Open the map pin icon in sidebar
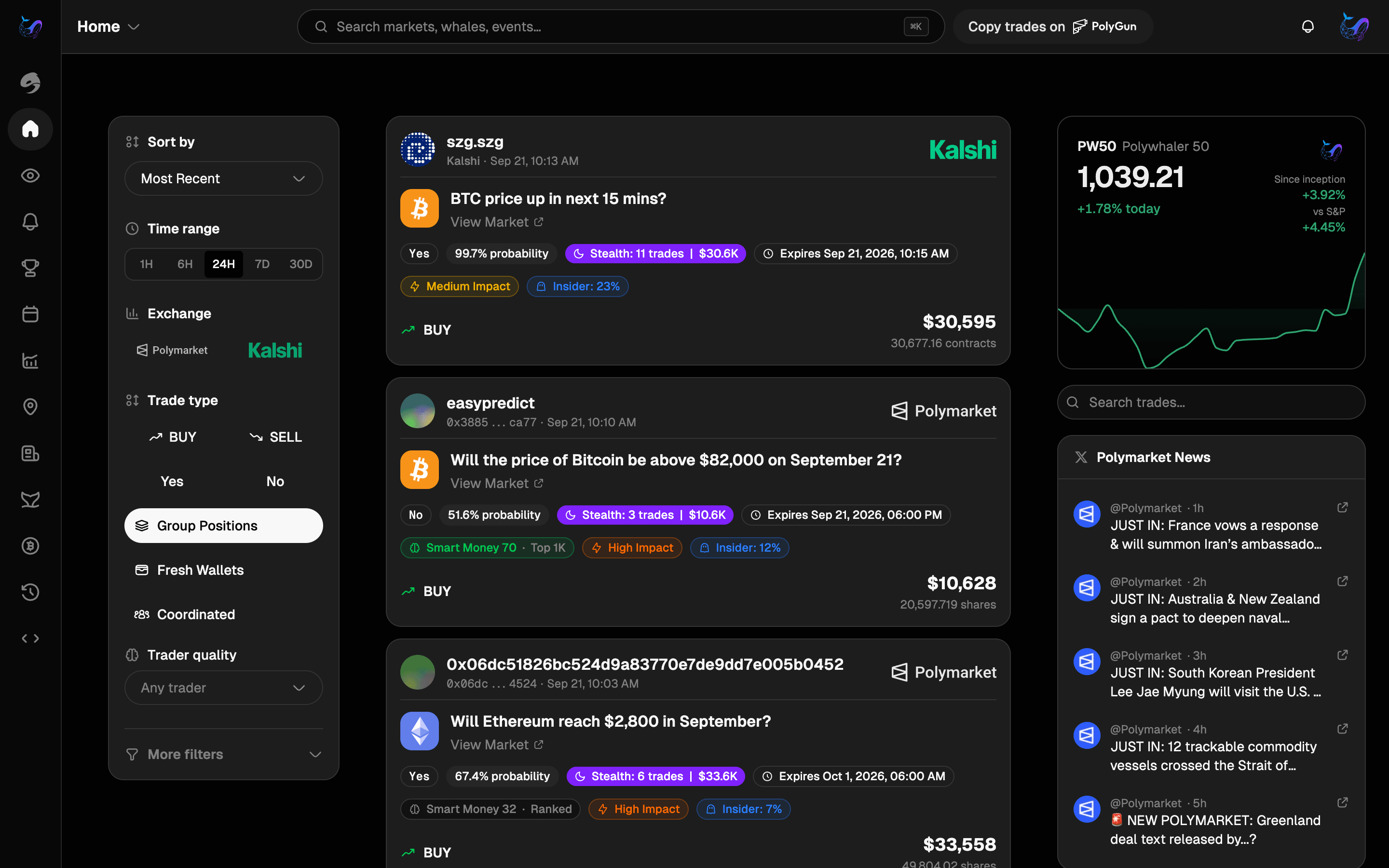This screenshot has height=868, width=1389. coord(30,407)
